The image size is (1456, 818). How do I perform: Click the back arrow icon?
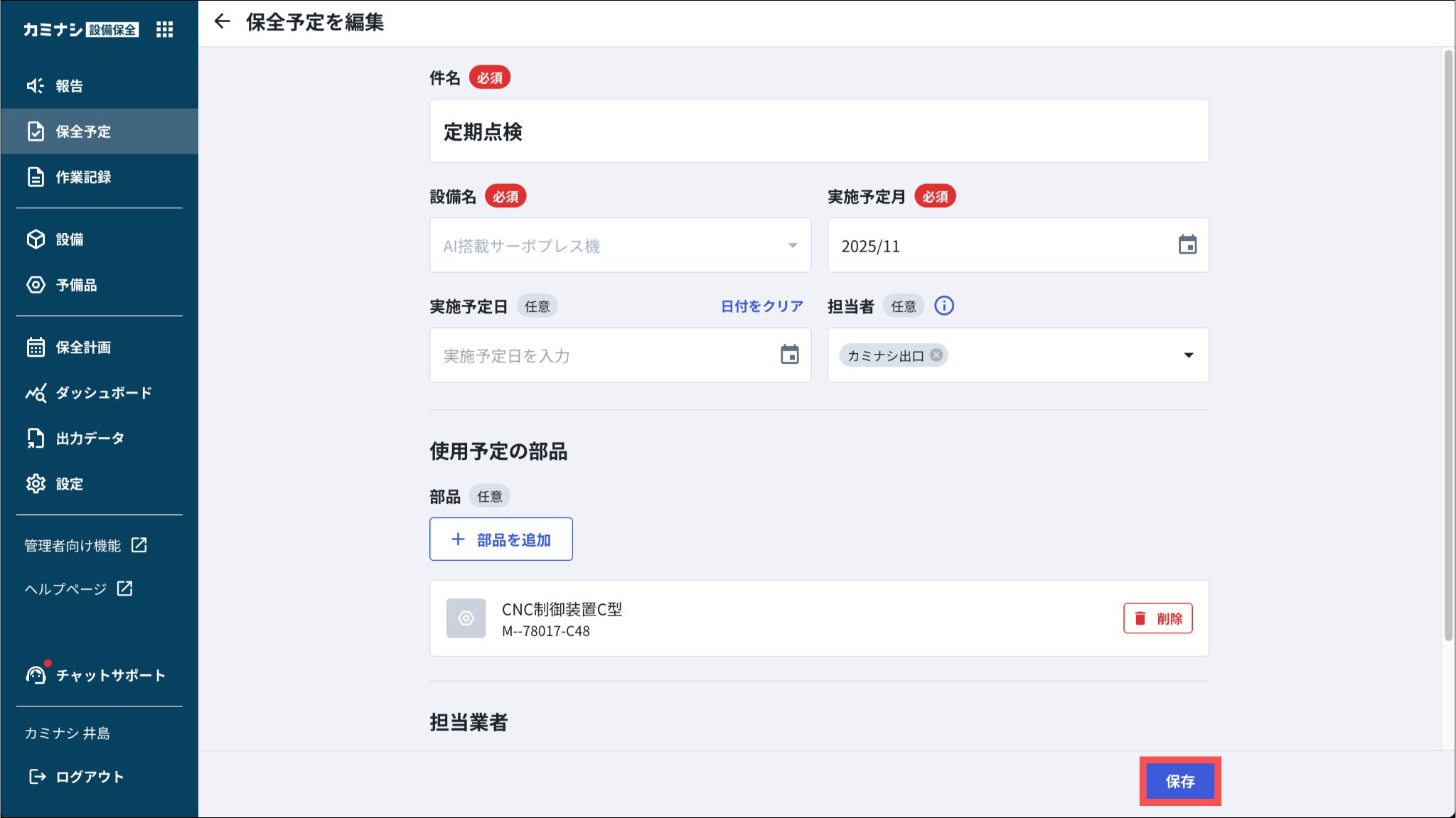tap(222, 21)
